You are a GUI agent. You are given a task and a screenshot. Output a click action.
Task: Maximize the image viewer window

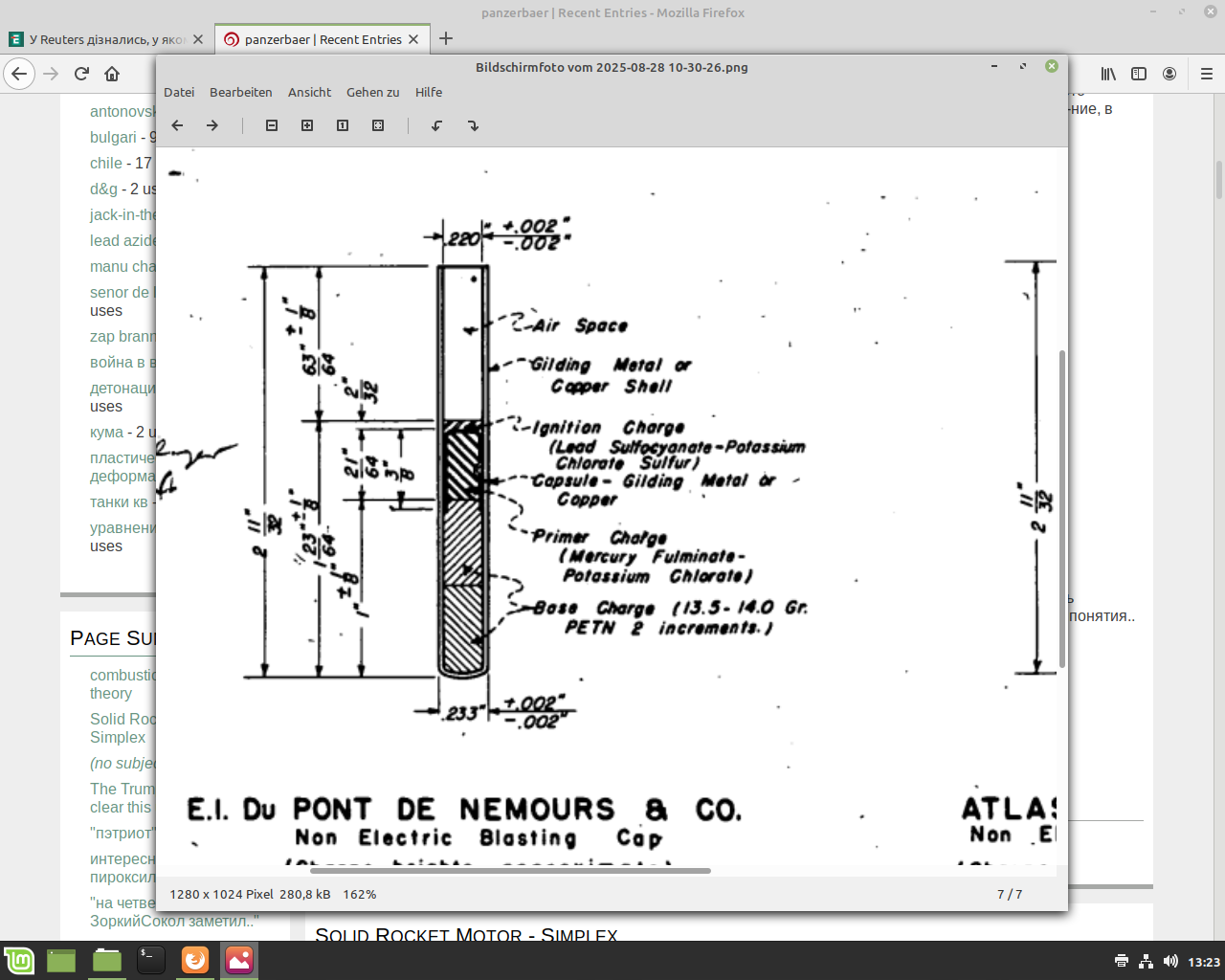point(1023,66)
